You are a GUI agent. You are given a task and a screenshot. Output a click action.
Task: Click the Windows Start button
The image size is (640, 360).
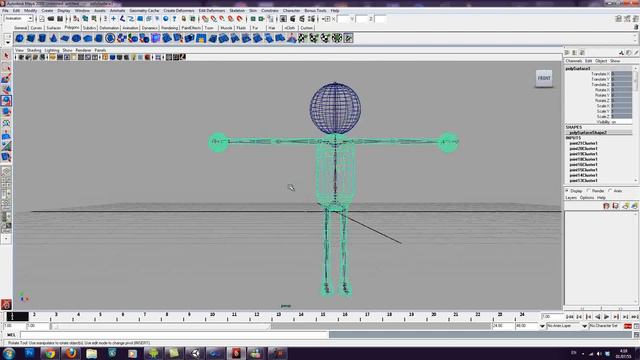pyautogui.click(x=9, y=353)
